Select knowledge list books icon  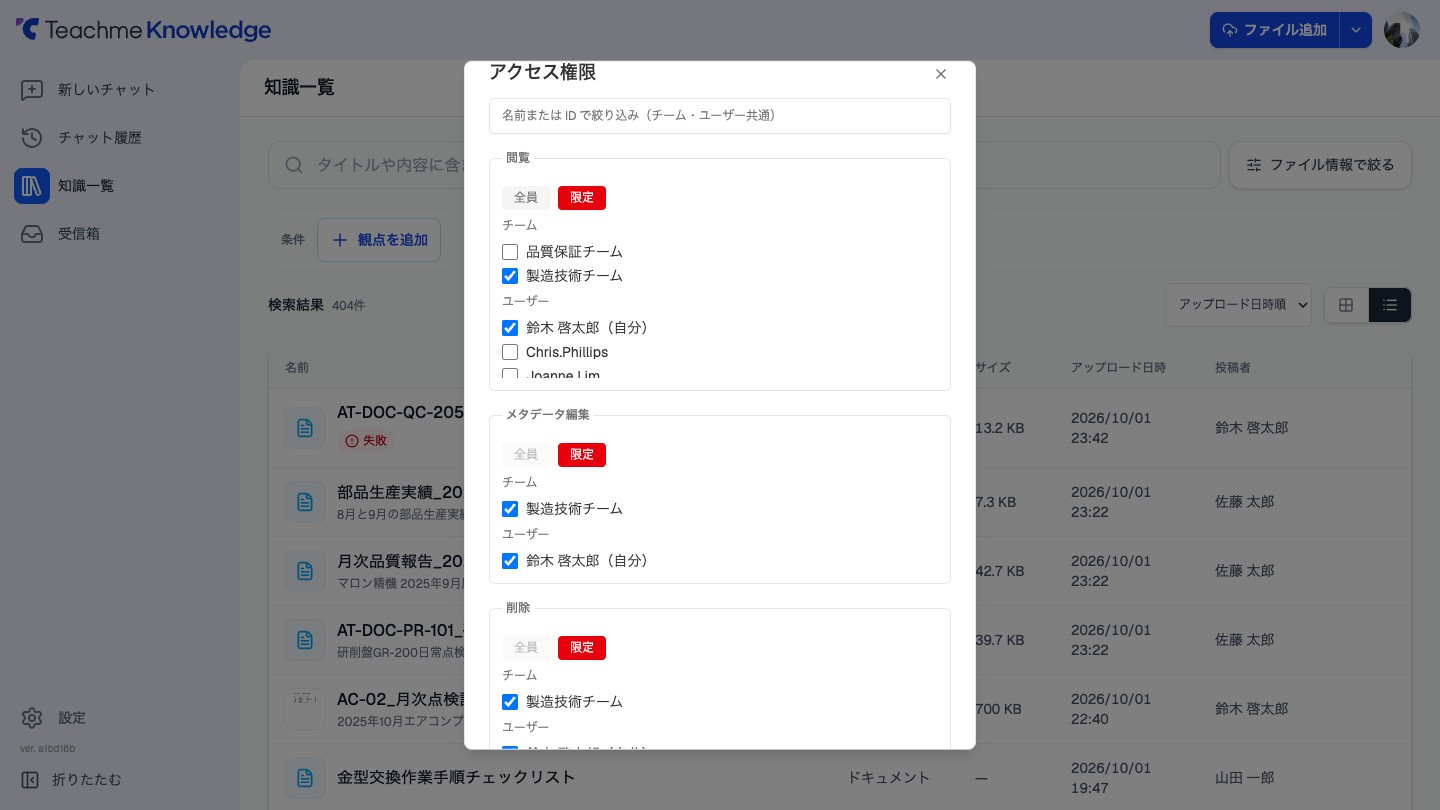click(32, 186)
